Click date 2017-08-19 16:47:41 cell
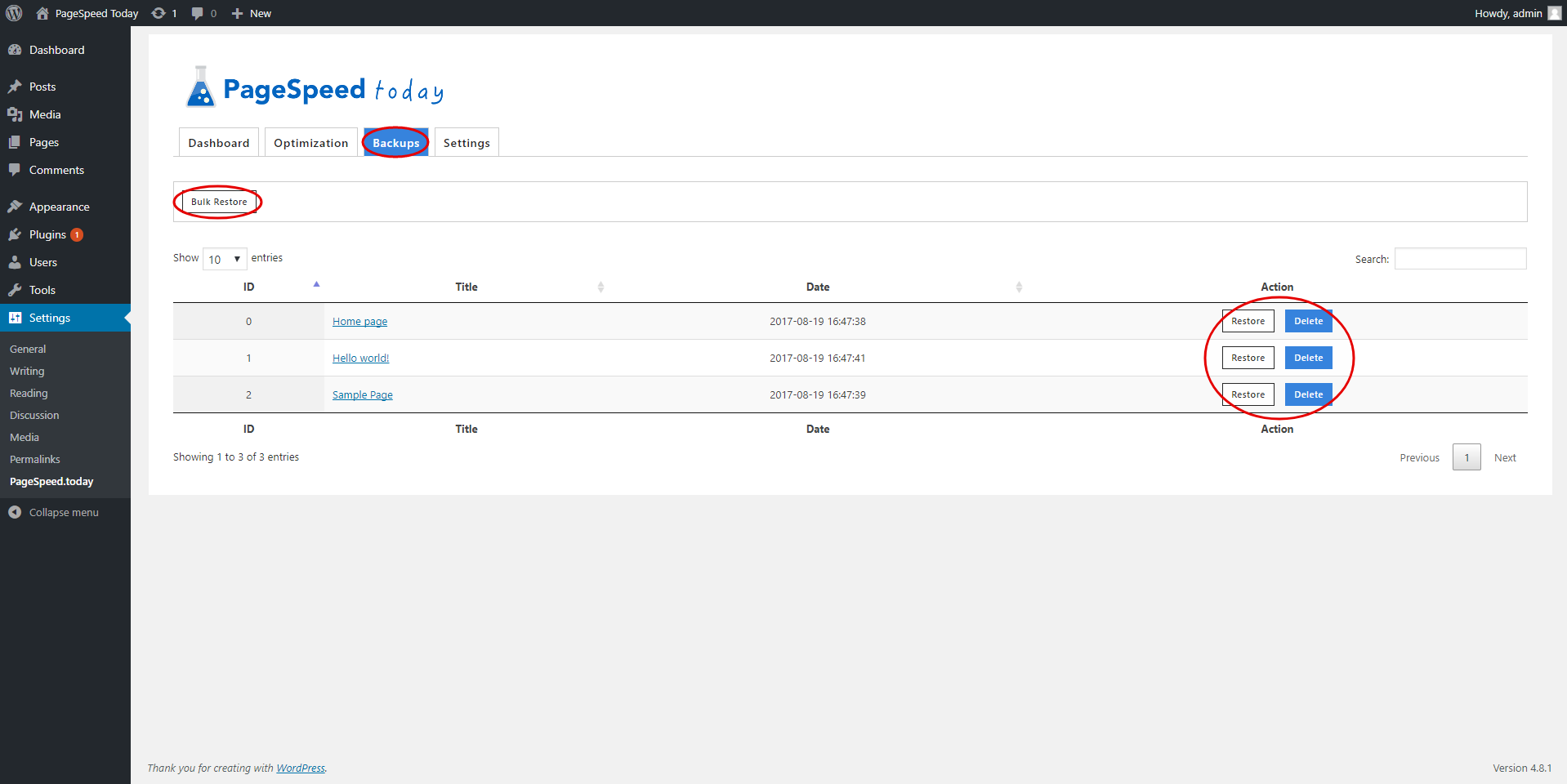This screenshot has height=784, width=1567. point(817,358)
